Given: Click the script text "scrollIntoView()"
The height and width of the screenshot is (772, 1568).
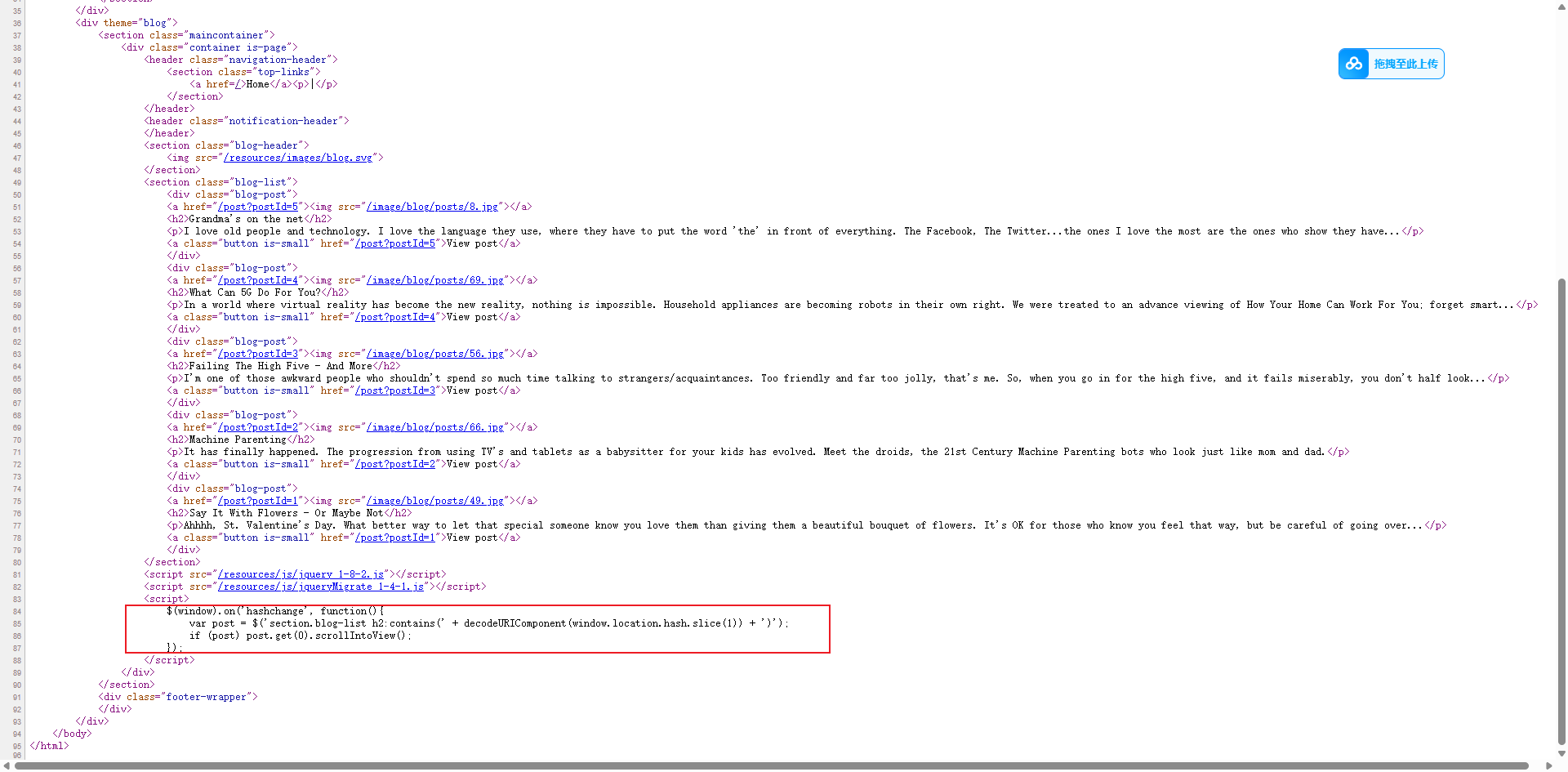Looking at the screenshot, I should coord(361,636).
